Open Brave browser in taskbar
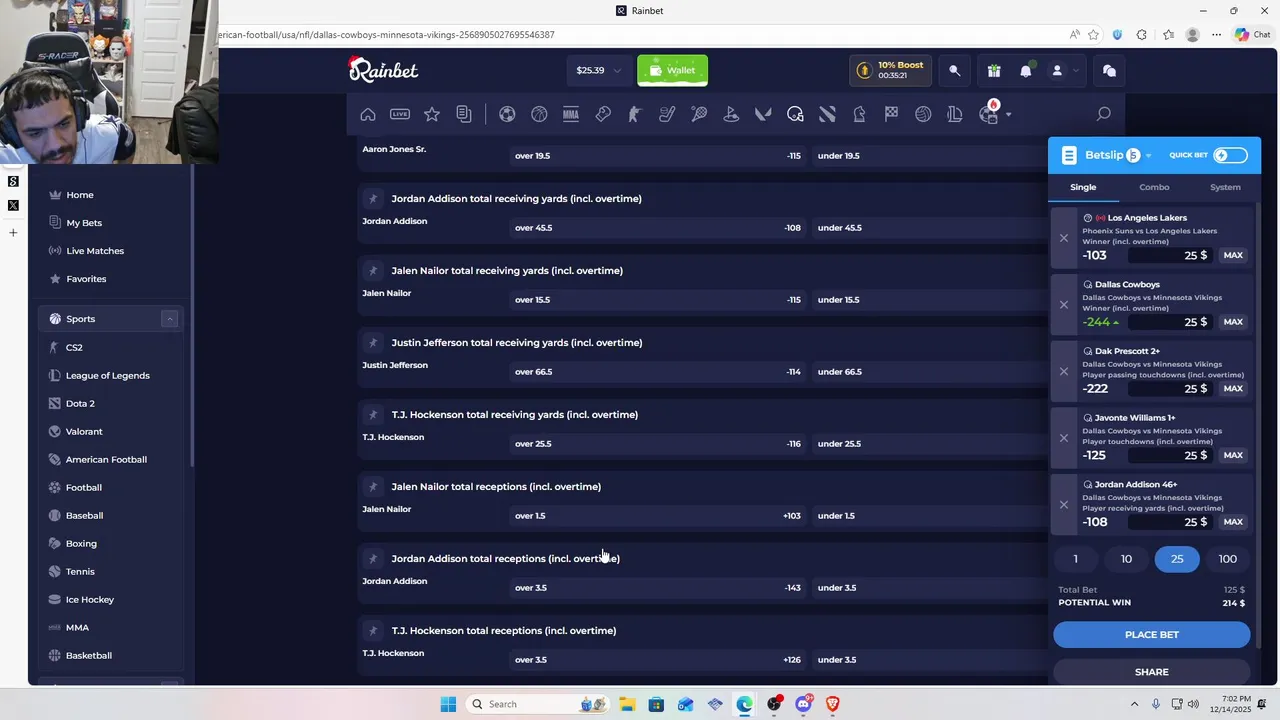Viewport: 1280px width, 720px height. 832,704
